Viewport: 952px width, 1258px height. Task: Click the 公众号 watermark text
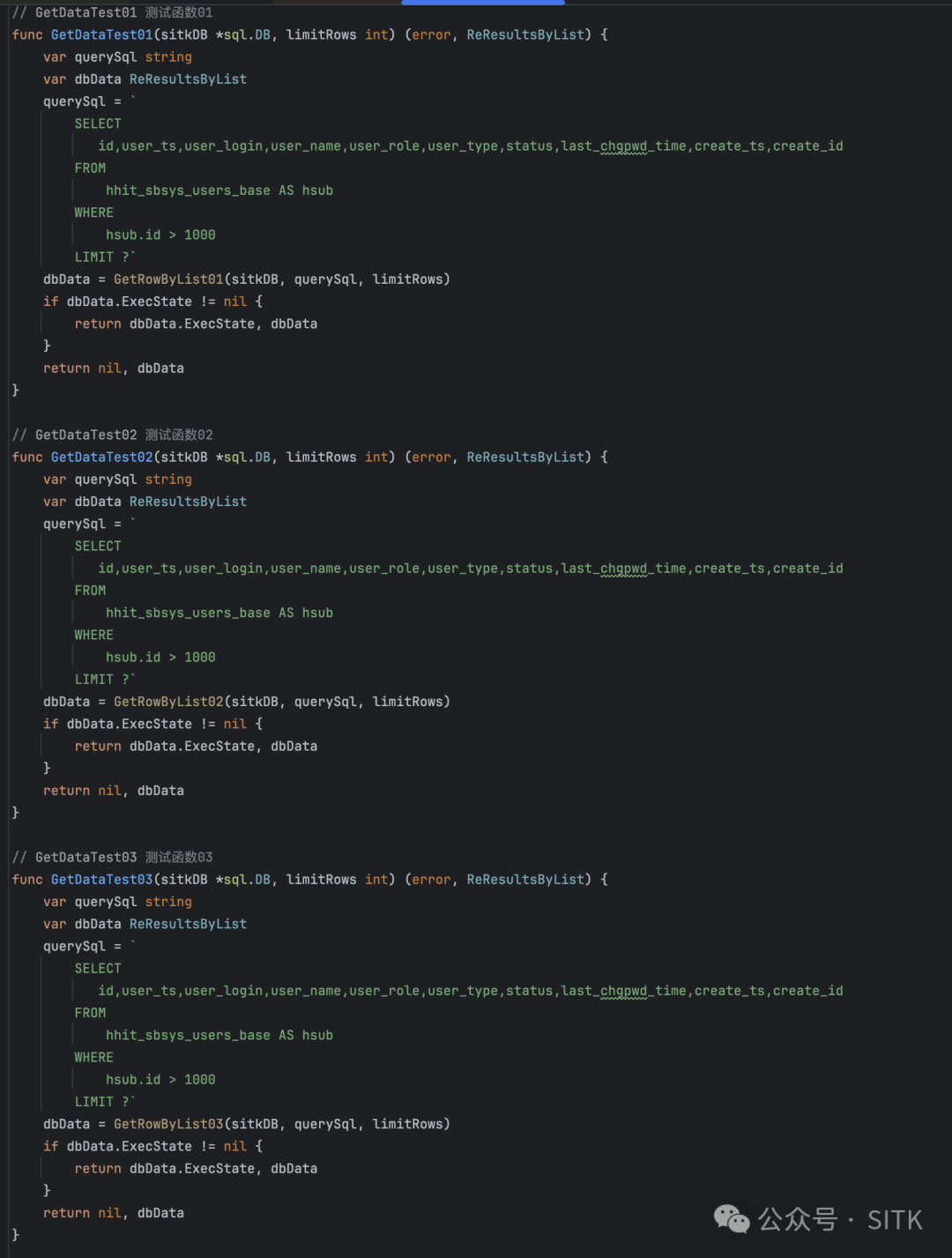coord(797,1219)
